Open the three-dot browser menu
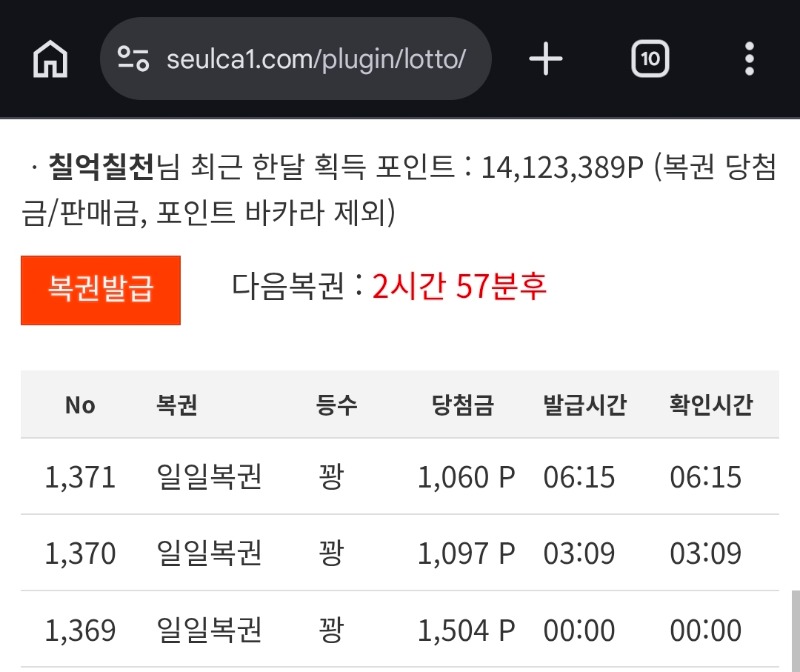The image size is (800, 672). (x=749, y=60)
